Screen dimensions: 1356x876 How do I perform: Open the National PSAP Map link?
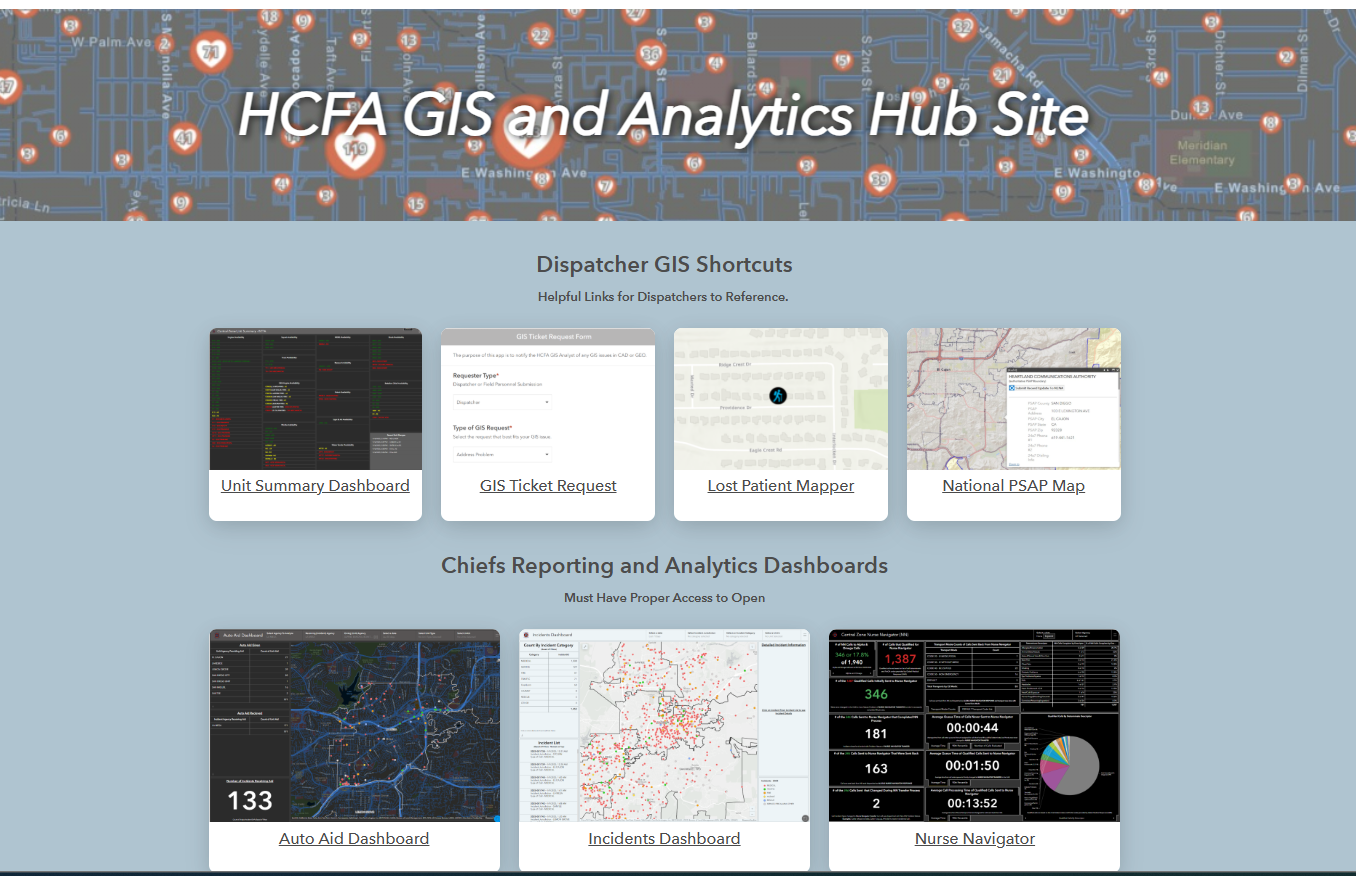click(x=1013, y=486)
